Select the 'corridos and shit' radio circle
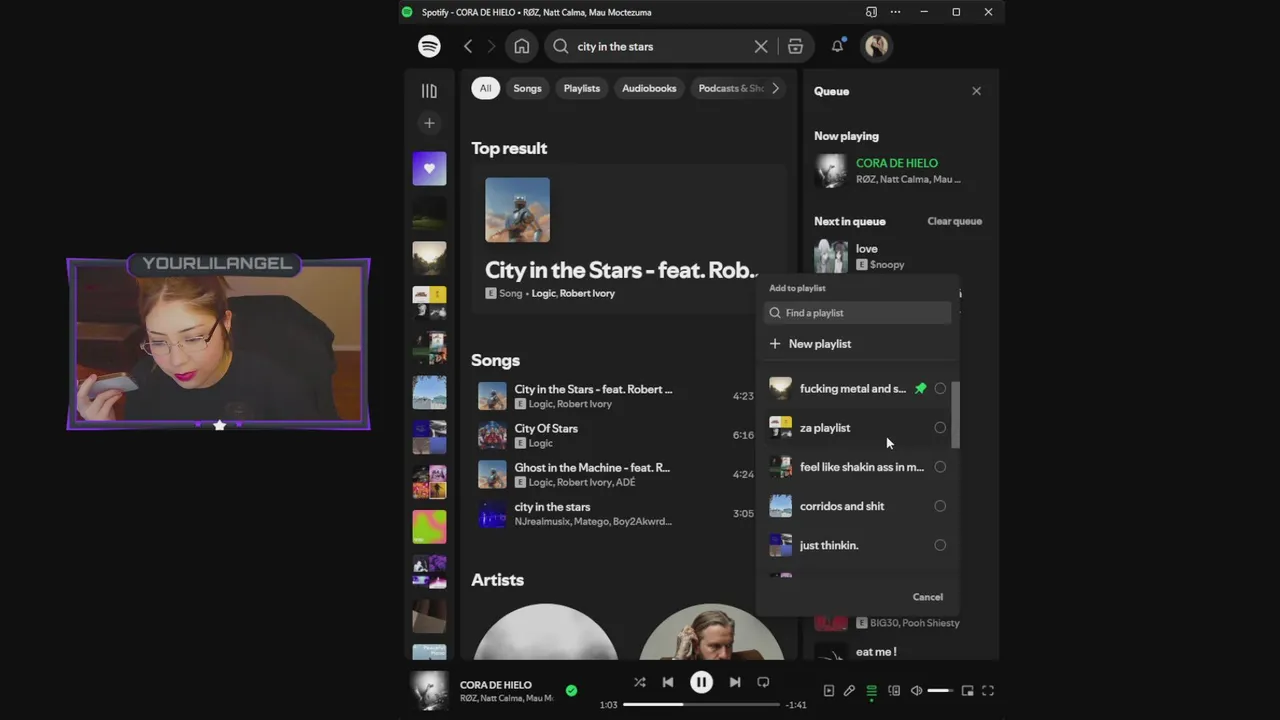 click(x=940, y=506)
